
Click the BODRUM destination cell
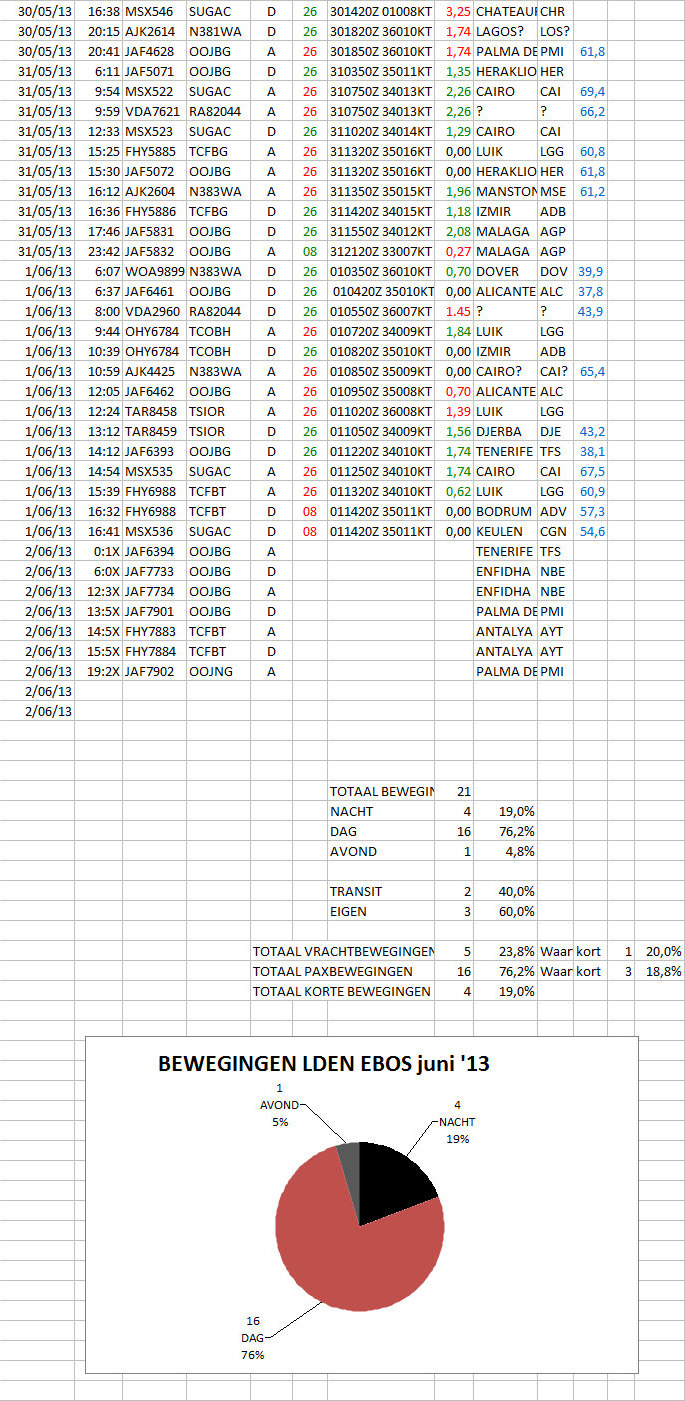click(504, 511)
